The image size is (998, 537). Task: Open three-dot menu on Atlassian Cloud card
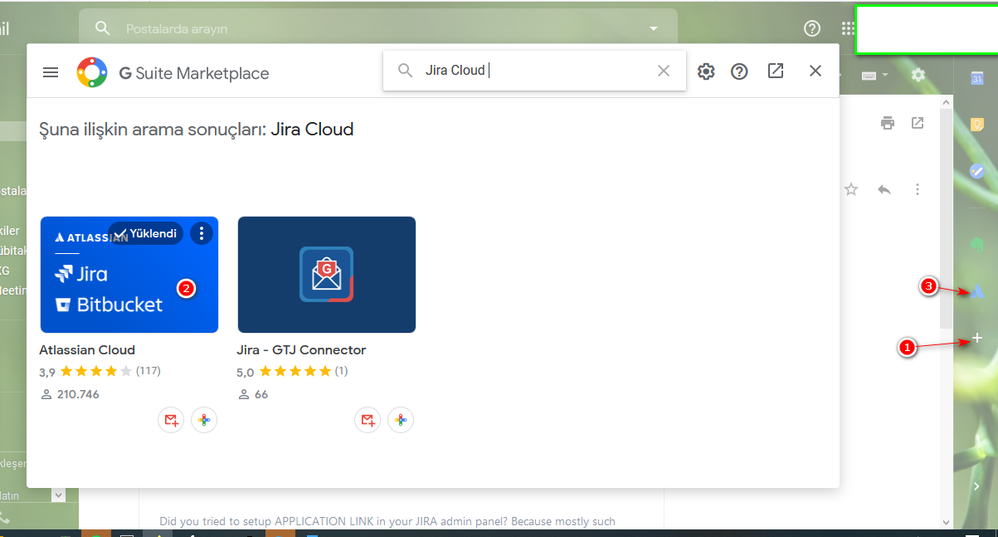pos(201,234)
